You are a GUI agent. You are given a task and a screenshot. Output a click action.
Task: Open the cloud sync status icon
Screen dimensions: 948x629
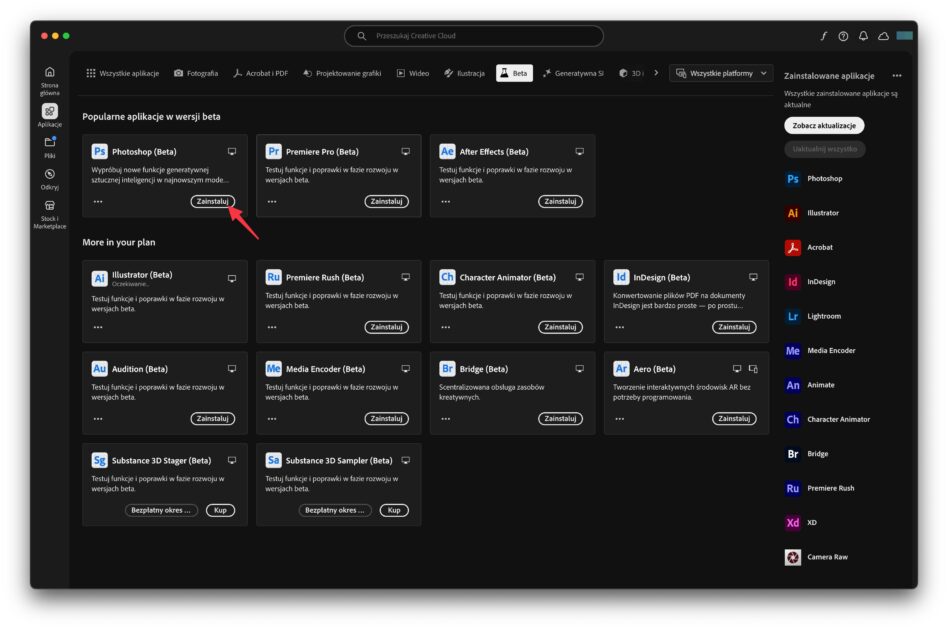883,36
